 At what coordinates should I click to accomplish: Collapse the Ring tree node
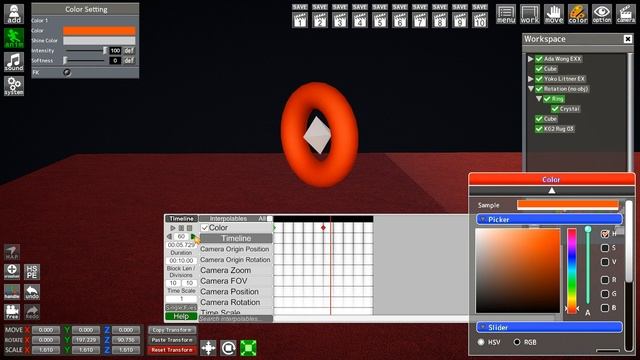tap(539, 99)
